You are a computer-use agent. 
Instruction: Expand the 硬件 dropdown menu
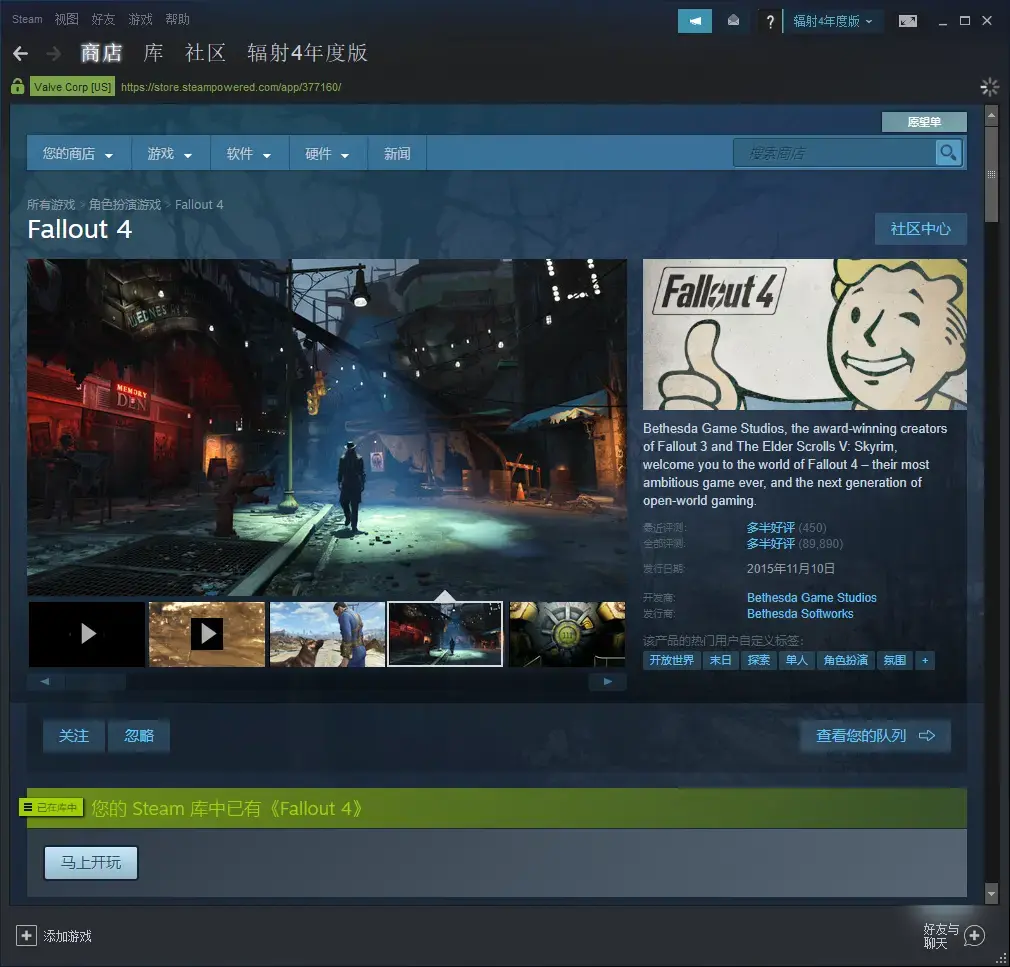pos(328,153)
